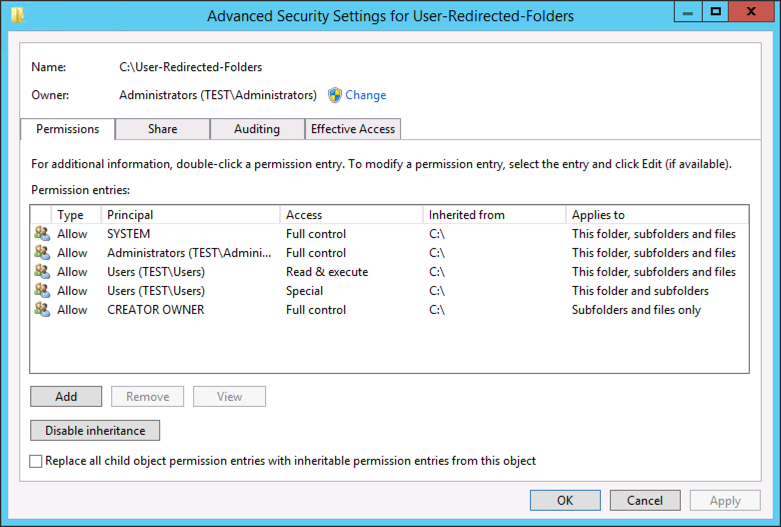Click the user group icon in the SYSTEM row
This screenshot has height=527, width=781.
click(x=42, y=233)
